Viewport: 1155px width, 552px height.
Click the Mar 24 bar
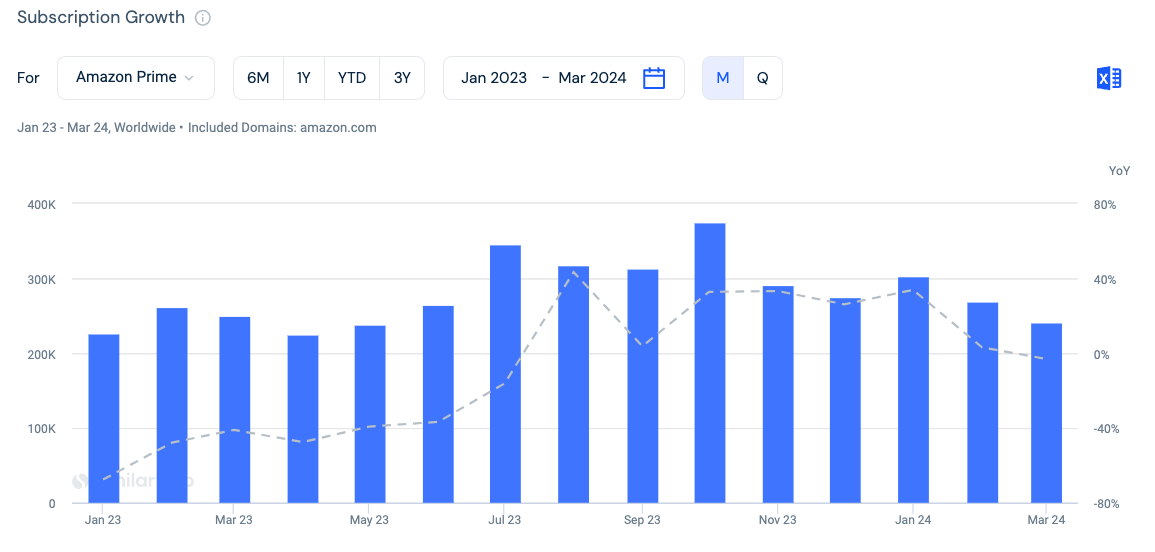coord(1047,413)
